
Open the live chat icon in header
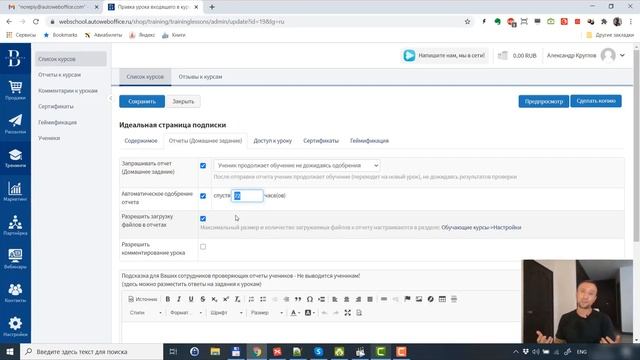coord(409,56)
